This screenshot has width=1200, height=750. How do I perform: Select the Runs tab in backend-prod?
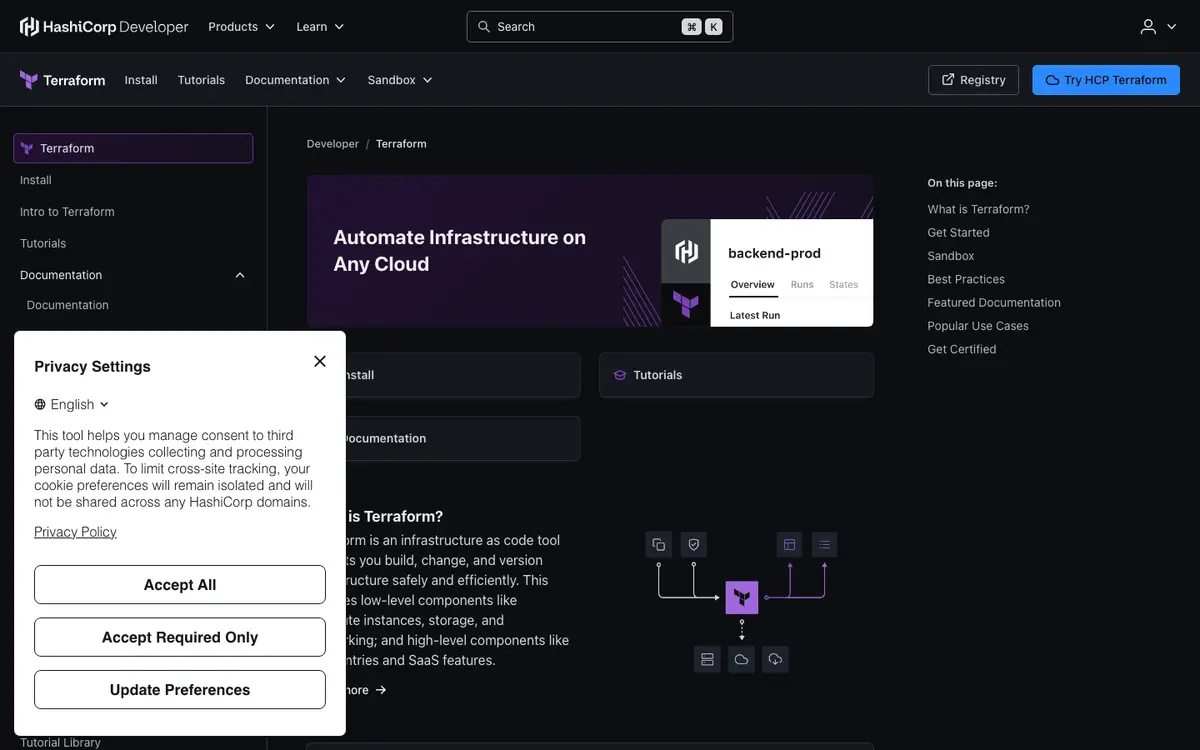tap(802, 285)
